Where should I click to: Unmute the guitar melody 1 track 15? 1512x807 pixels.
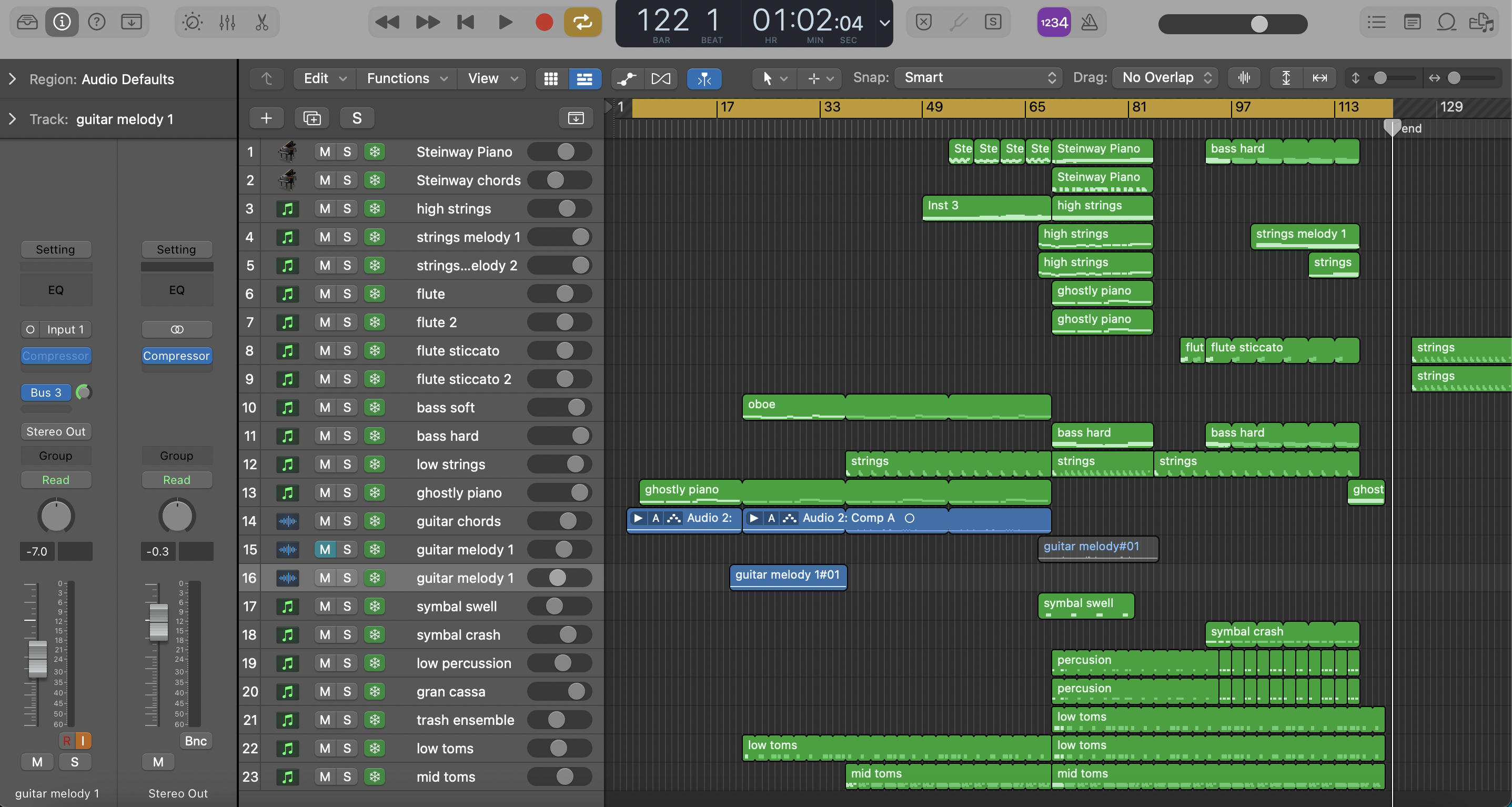(x=325, y=549)
